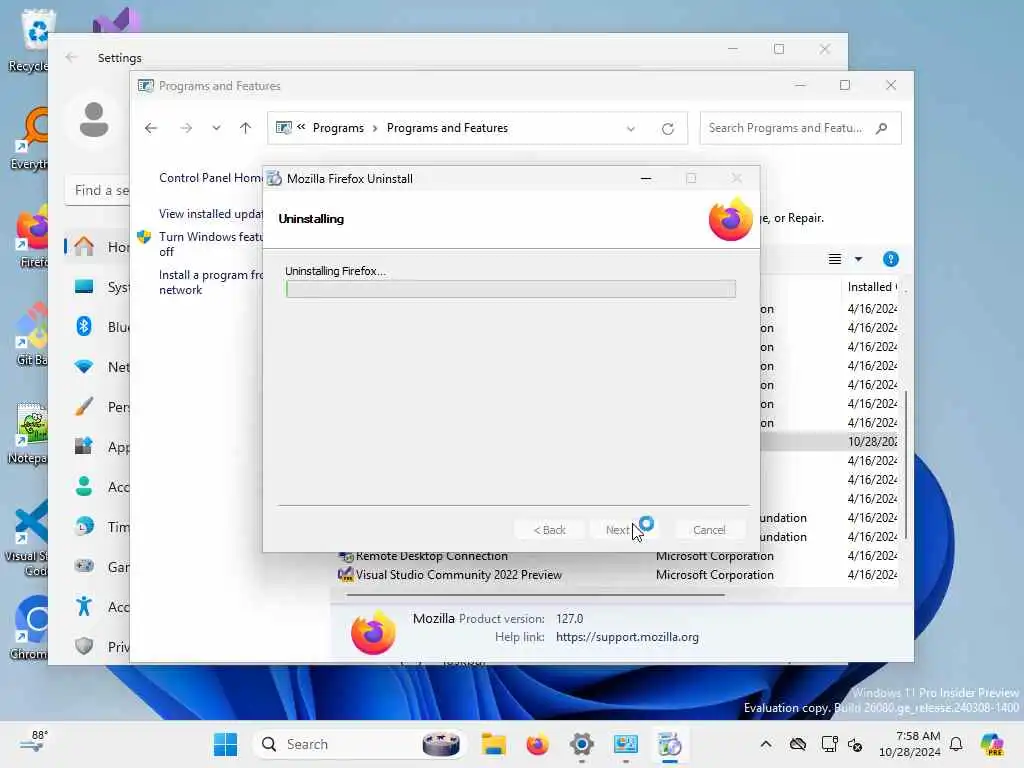Click Programs in the breadcrumb path
Image resolution: width=1024 pixels, height=768 pixels.
point(338,128)
